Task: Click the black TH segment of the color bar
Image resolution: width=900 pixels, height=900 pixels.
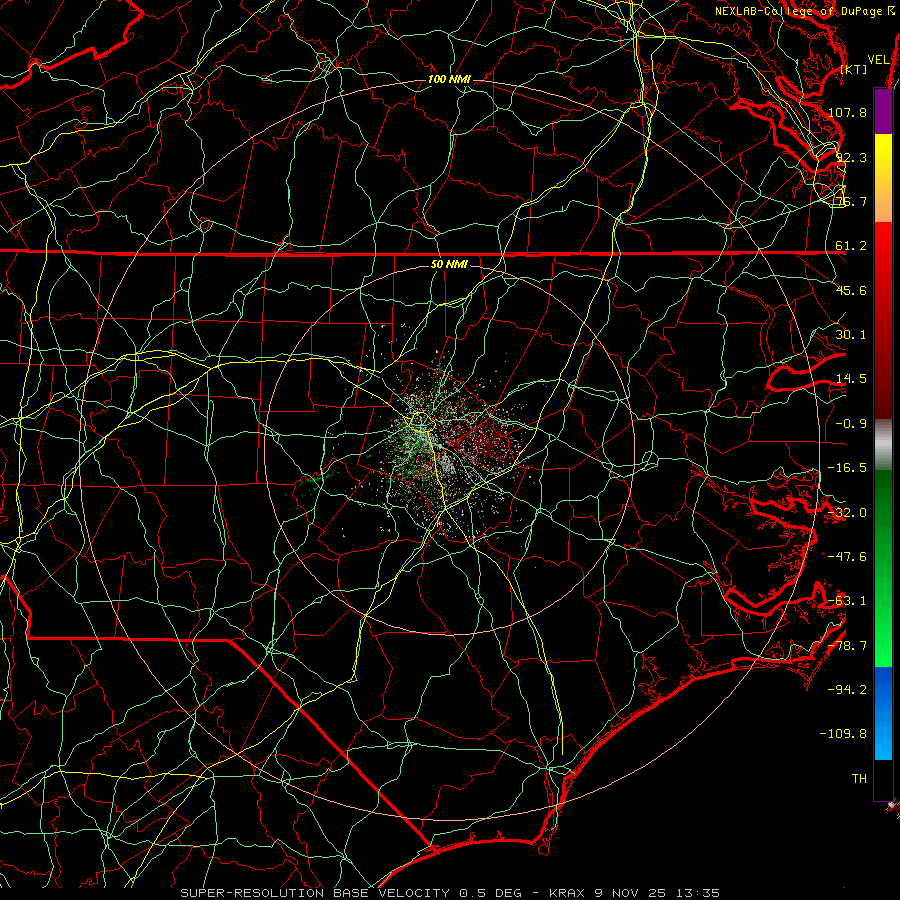Action: [883, 779]
